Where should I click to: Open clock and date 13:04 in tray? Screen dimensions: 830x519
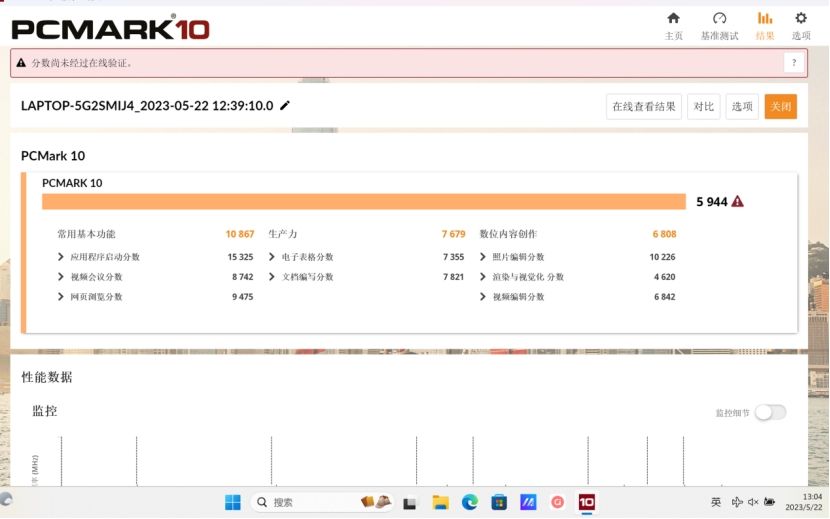click(804, 502)
